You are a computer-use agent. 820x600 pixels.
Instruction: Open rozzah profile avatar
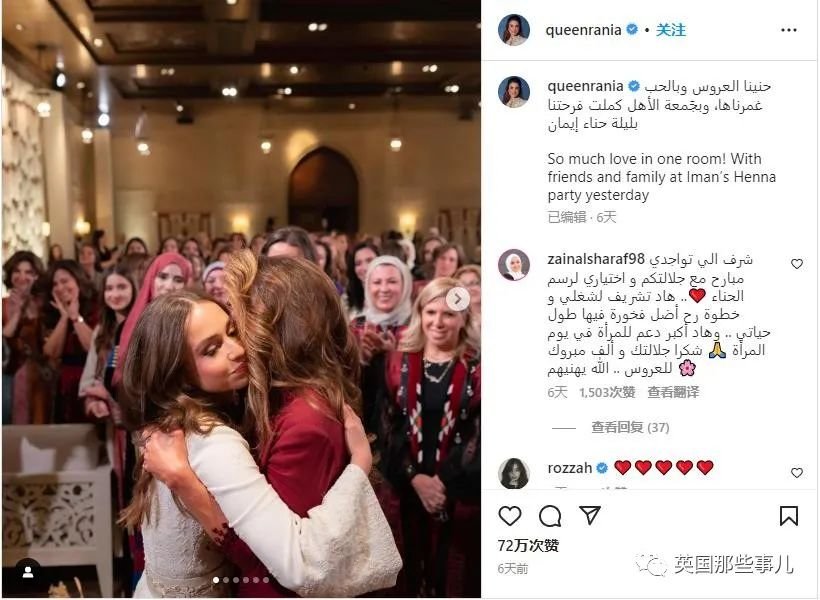pyautogui.click(x=514, y=473)
